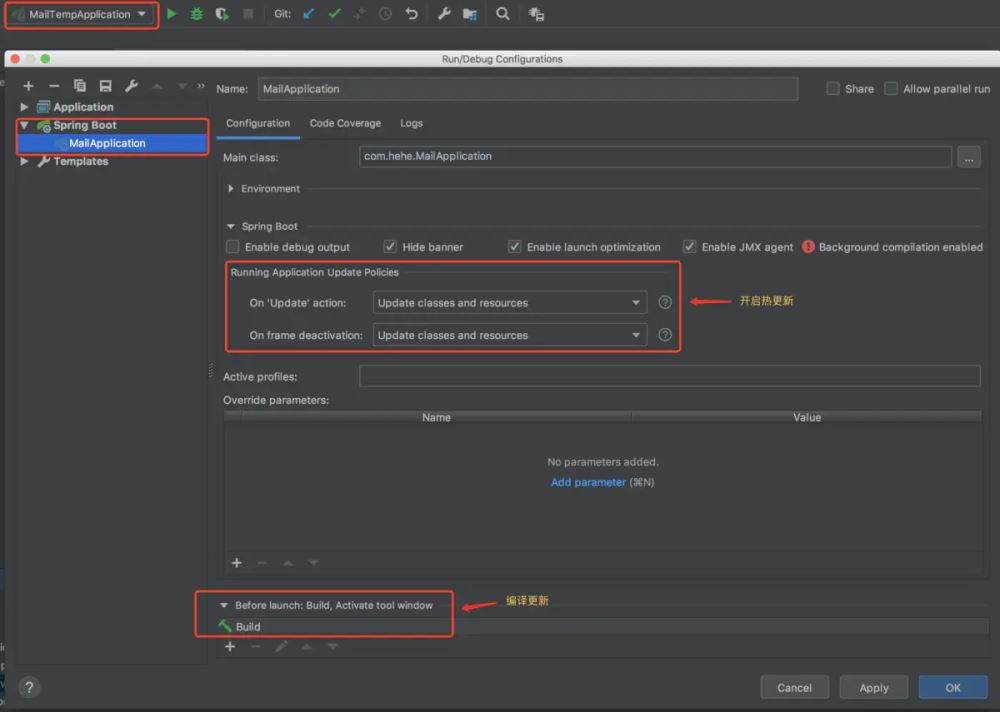Switch to Code Coverage tab
This screenshot has height=712, width=1000.
coord(345,123)
